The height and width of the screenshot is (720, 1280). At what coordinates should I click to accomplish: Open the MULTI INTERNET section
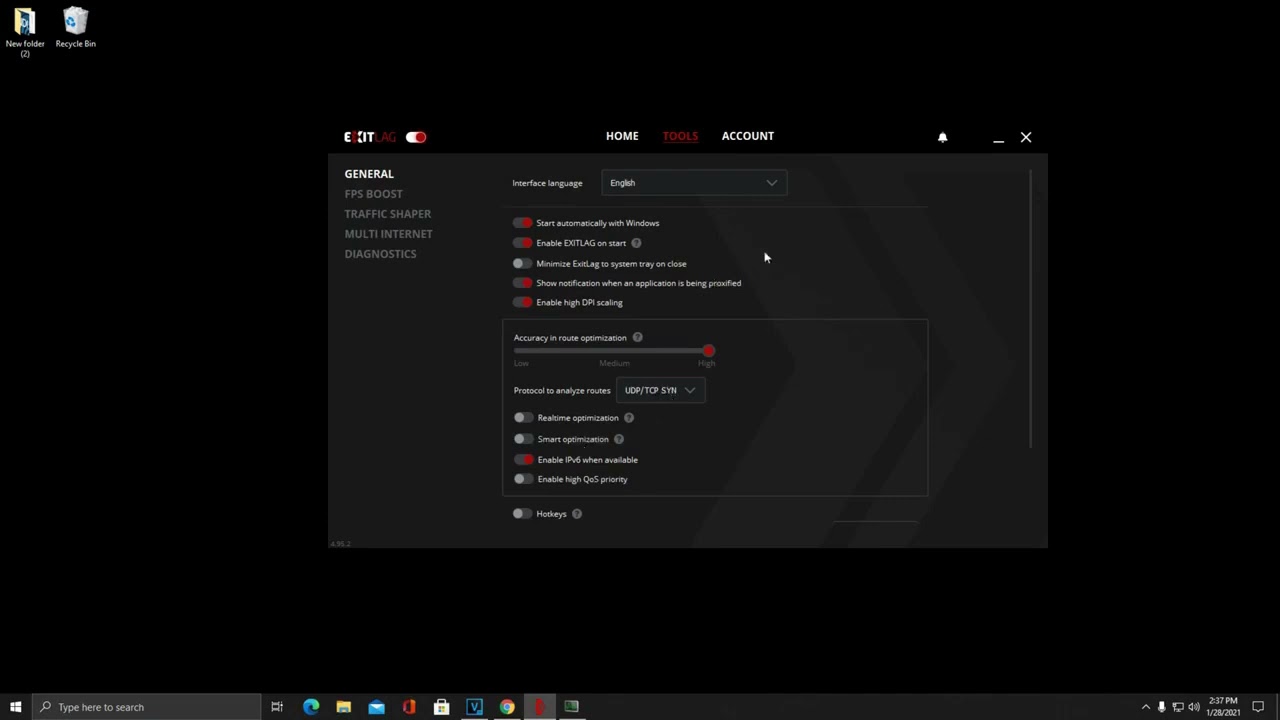click(x=389, y=234)
